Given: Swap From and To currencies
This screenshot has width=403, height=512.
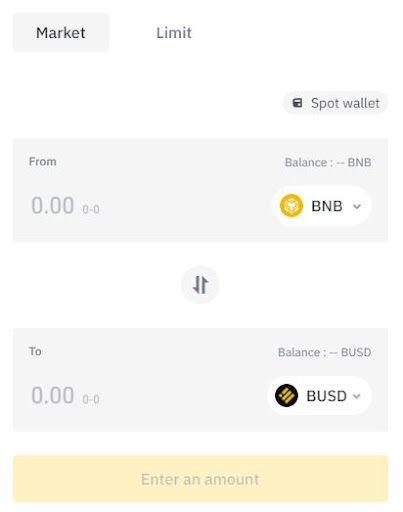Looking at the screenshot, I should [x=200, y=285].
